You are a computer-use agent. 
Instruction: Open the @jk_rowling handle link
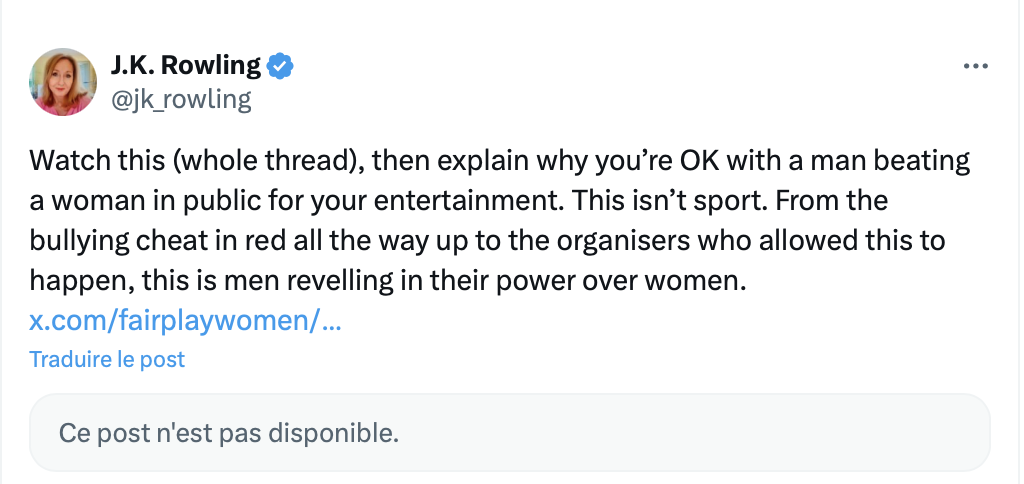(181, 100)
